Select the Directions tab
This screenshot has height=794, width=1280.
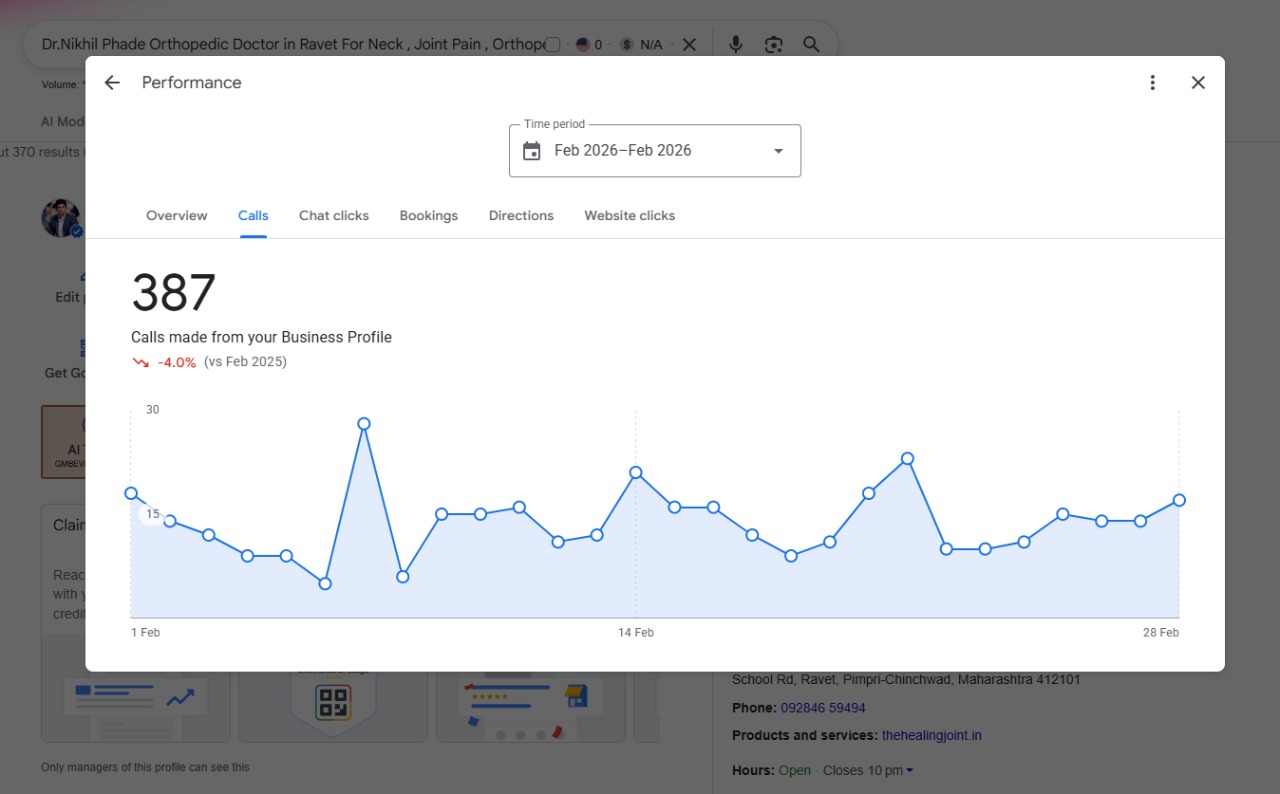(521, 215)
